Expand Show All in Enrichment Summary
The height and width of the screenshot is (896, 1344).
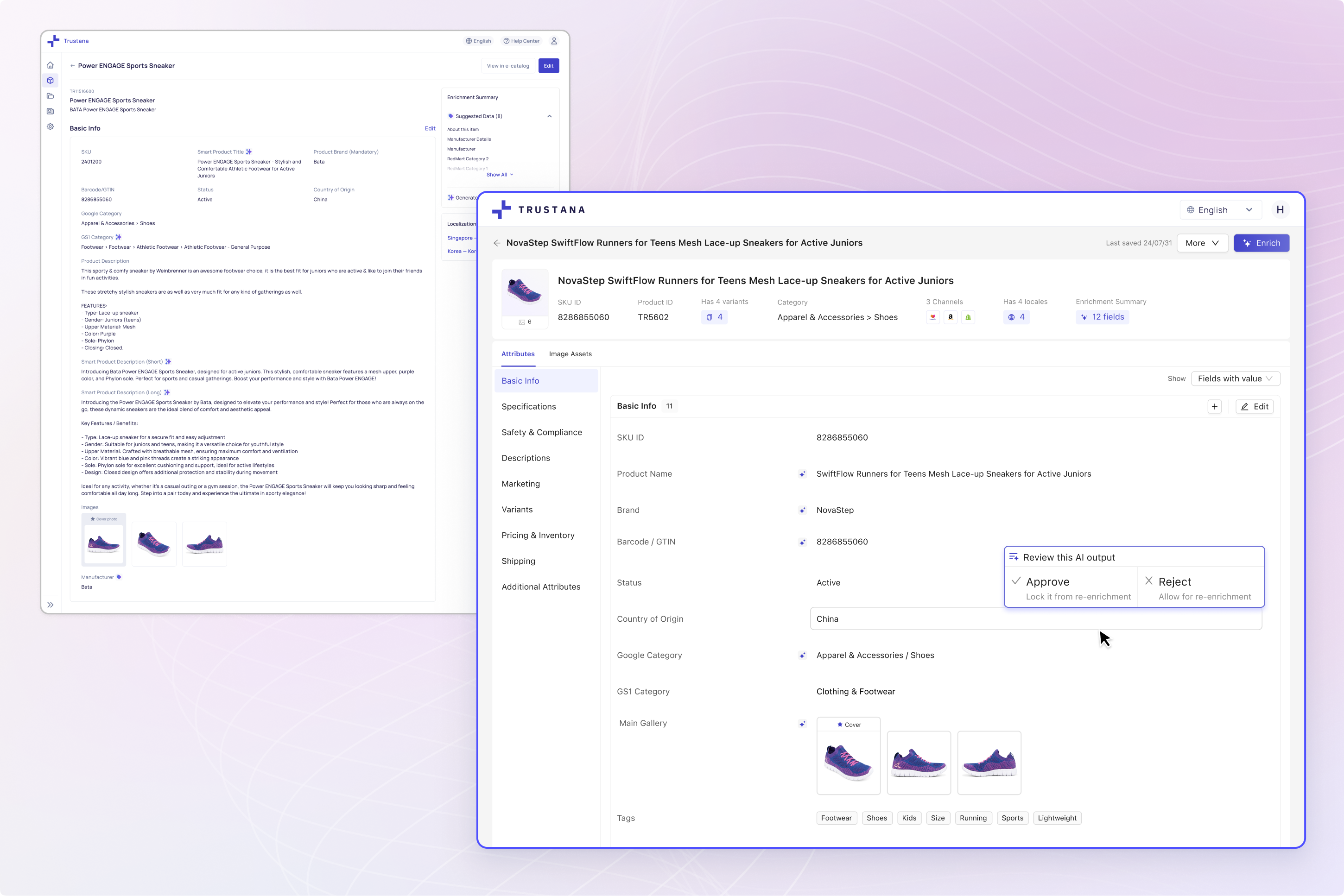[x=500, y=175]
